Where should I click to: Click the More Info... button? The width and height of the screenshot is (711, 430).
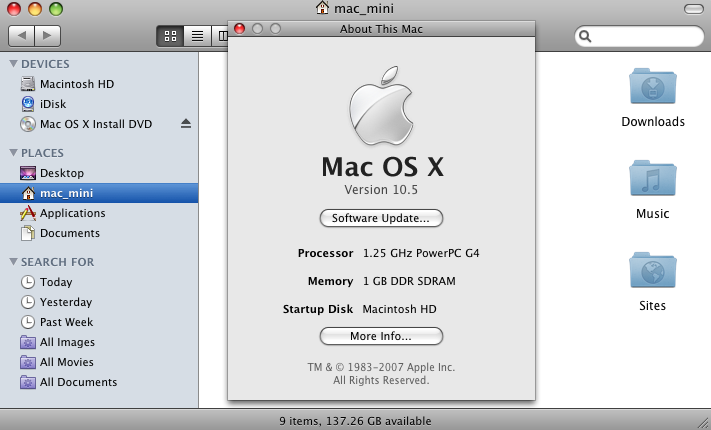[381, 336]
